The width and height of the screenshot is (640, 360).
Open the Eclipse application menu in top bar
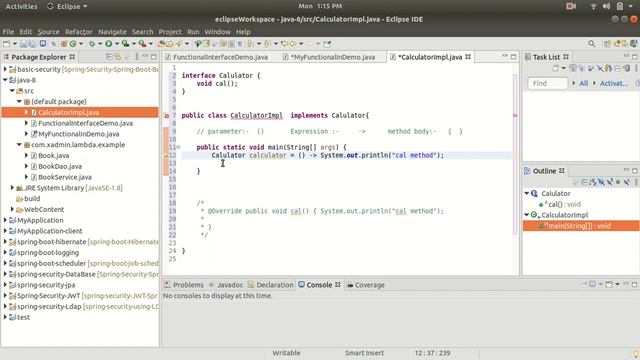(x=67, y=6)
